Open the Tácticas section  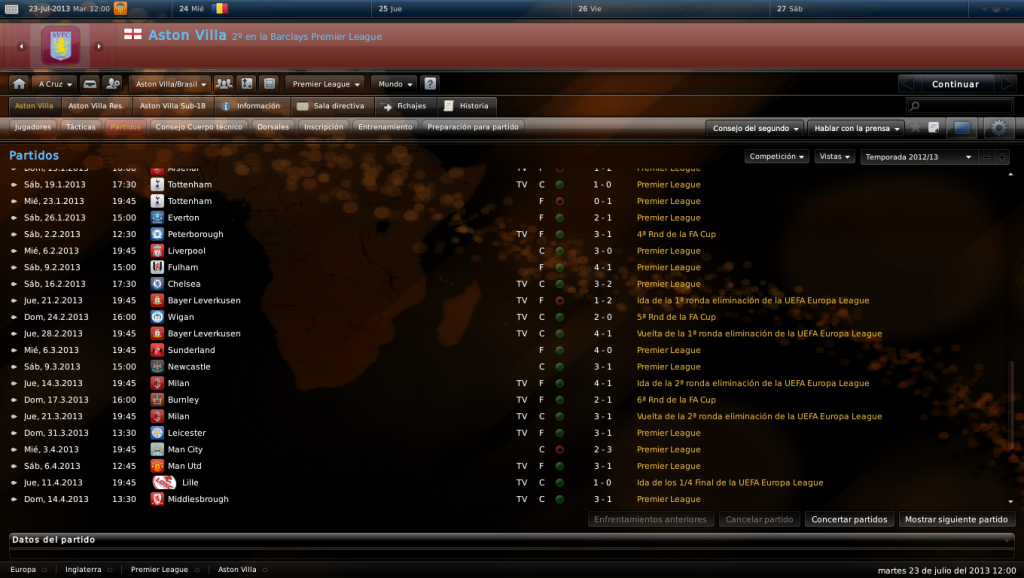(x=80, y=127)
